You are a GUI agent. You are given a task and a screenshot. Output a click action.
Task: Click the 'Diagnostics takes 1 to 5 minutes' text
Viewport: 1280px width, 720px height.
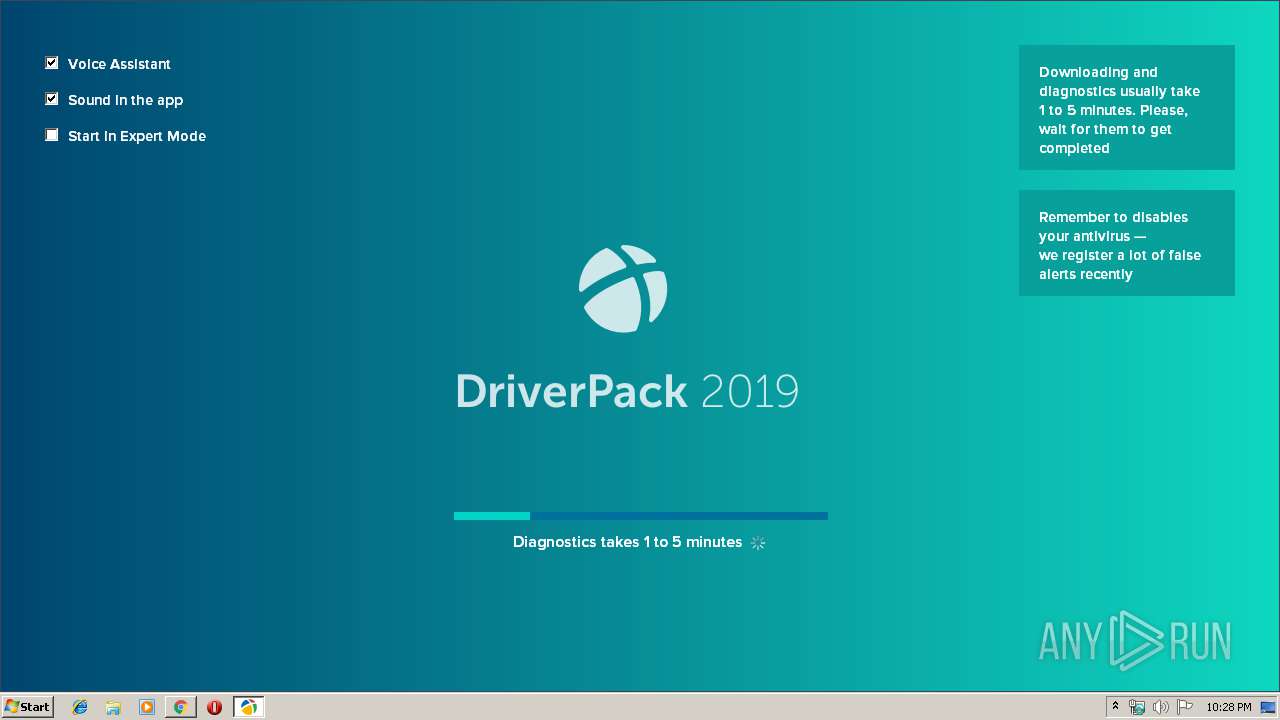point(627,542)
